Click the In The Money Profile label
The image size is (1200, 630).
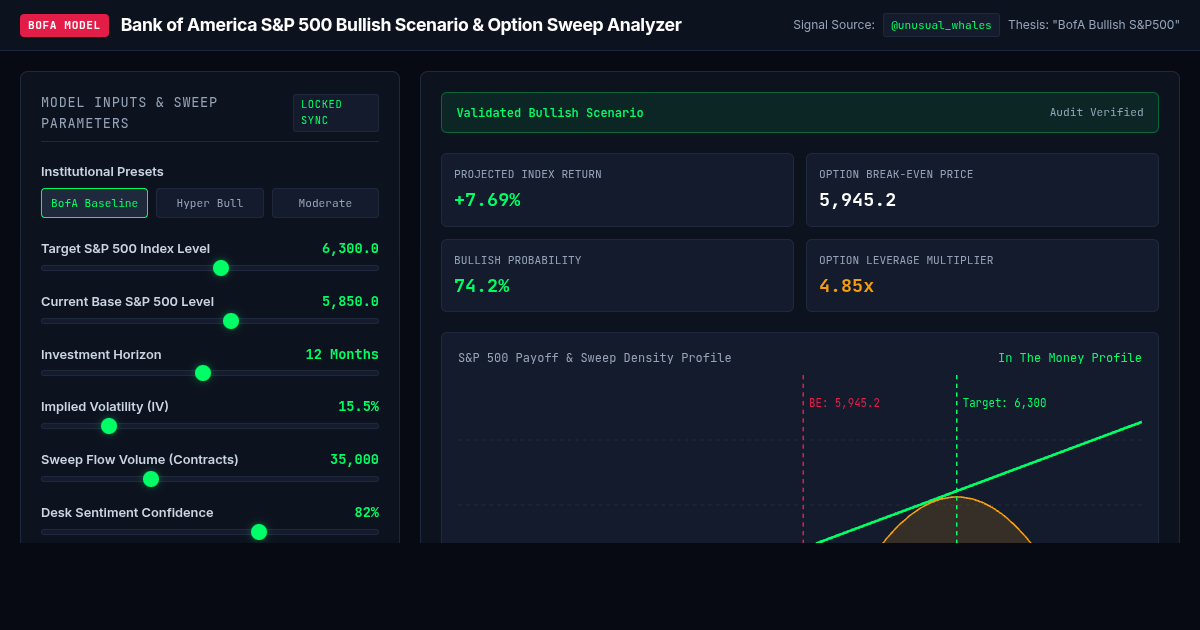[1070, 358]
